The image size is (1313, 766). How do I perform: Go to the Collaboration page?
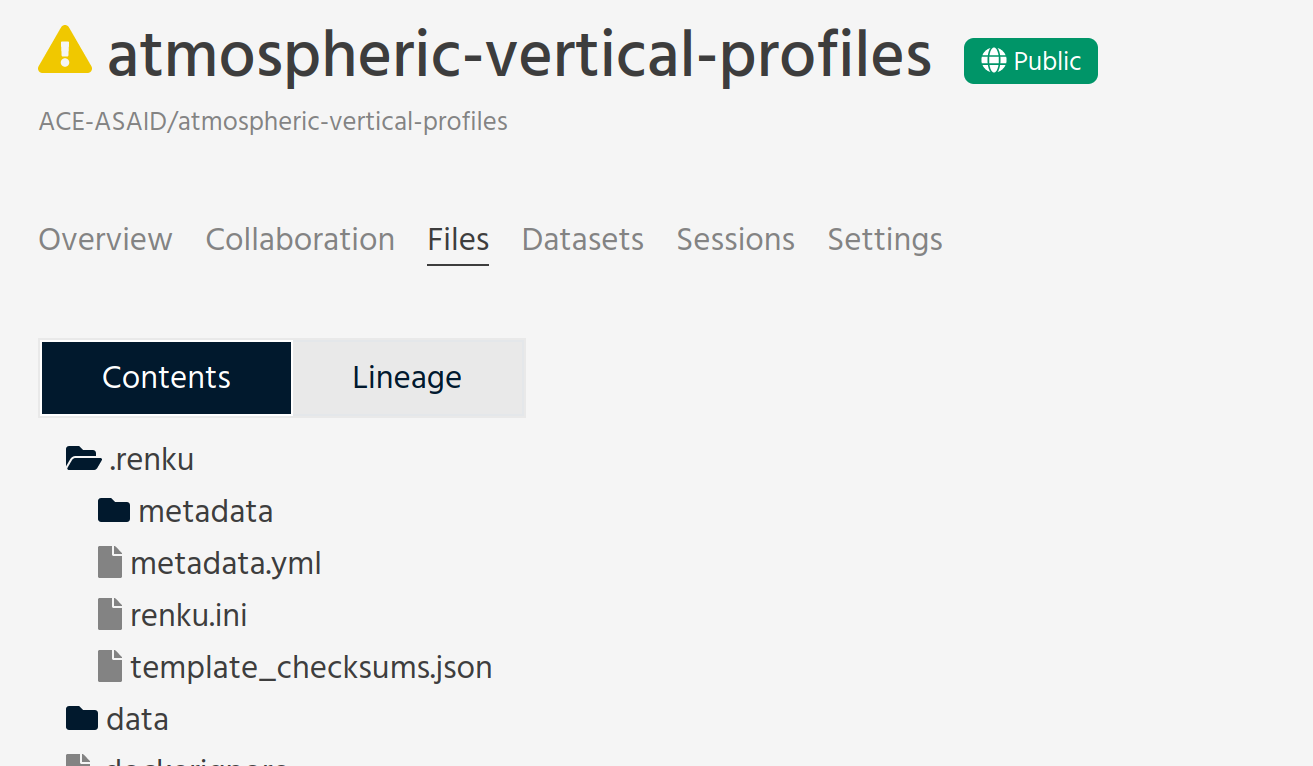point(299,239)
